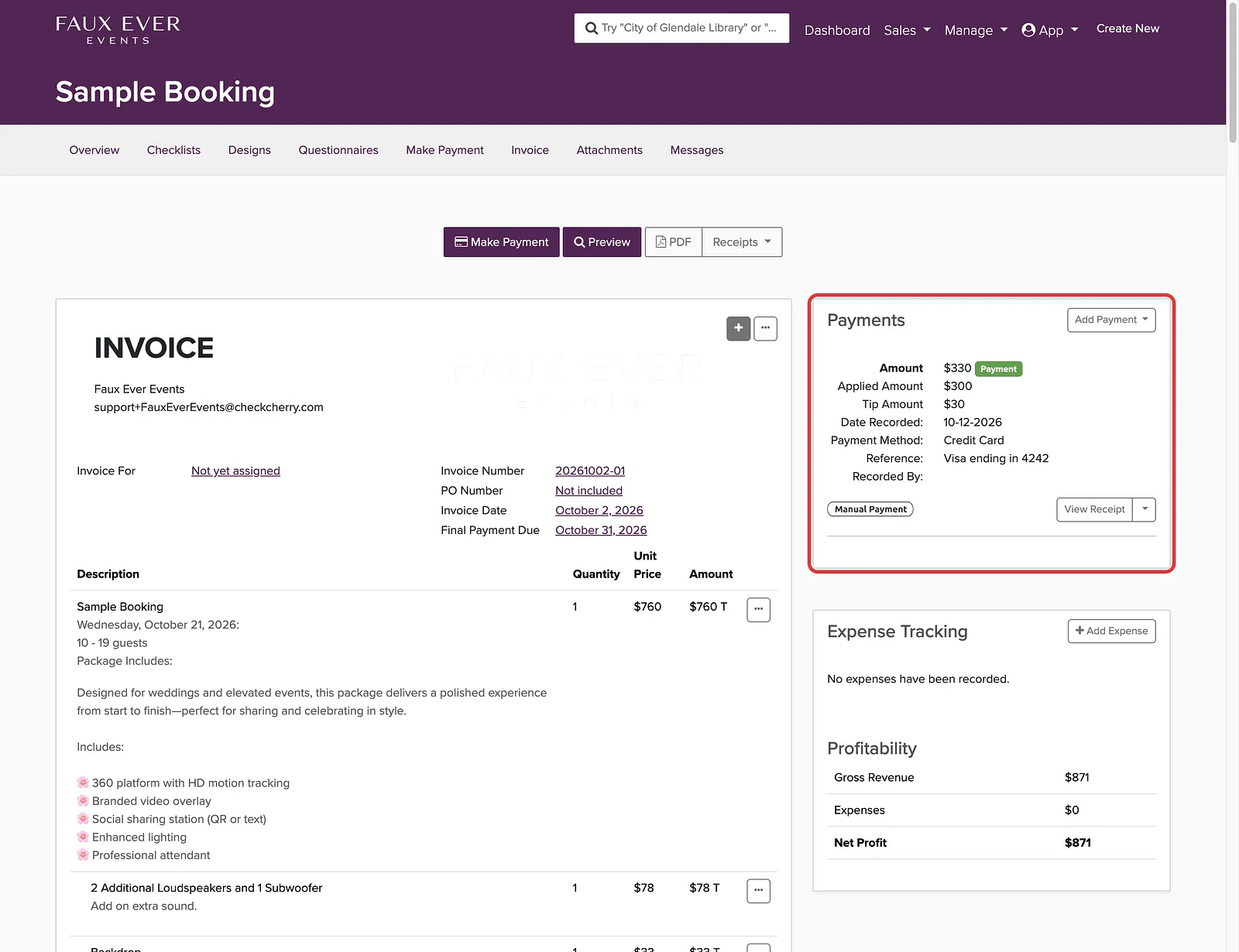Click invoice number 20261002-01

click(590, 471)
